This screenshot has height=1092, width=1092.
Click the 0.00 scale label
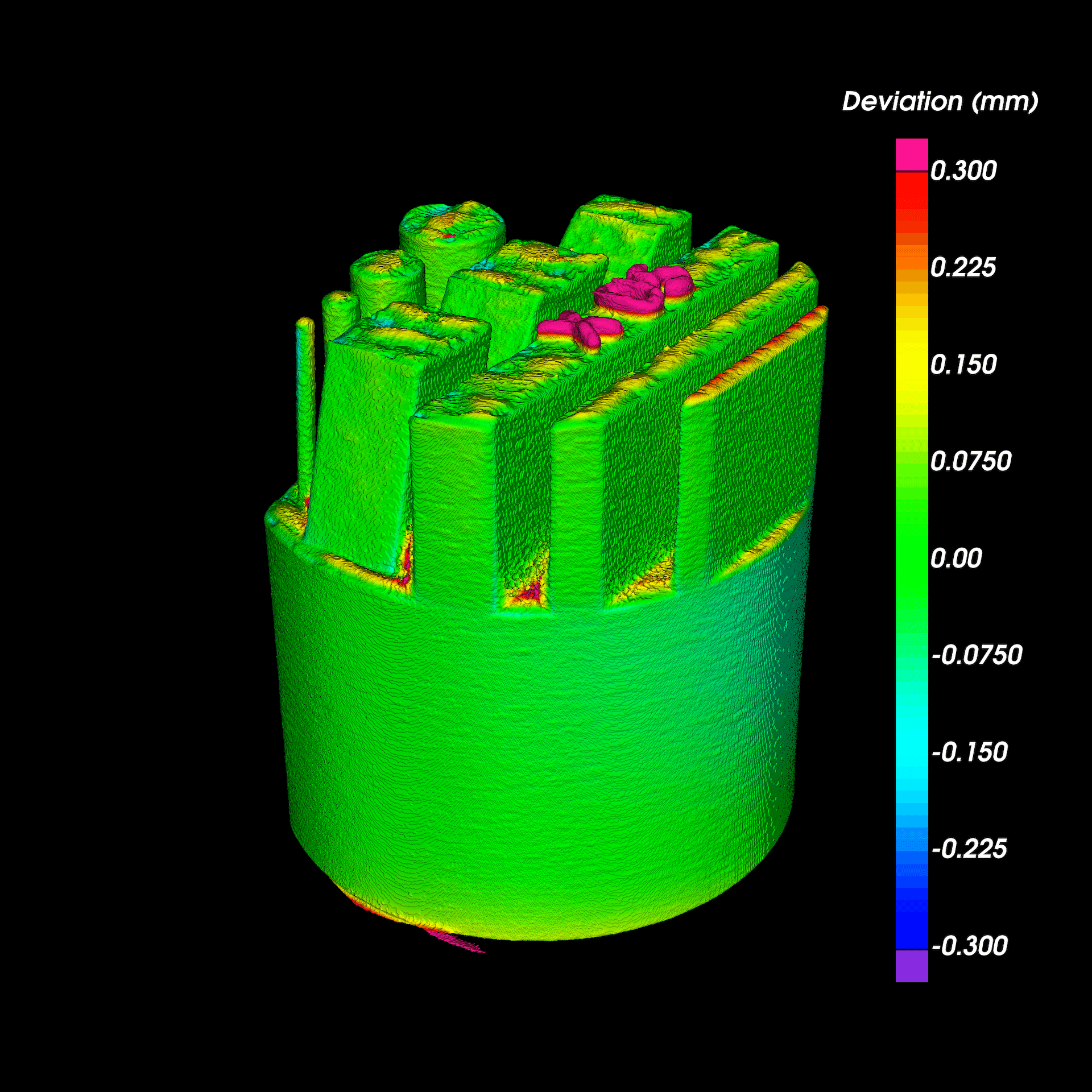click(x=955, y=559)
